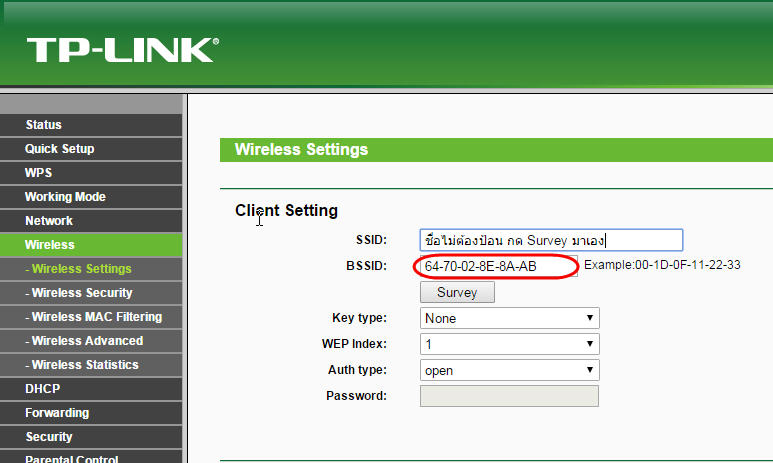The width and height of the screenshot is (773, 463).
Task: Open the WEP Index dropdown
Action: pos(510,344)
